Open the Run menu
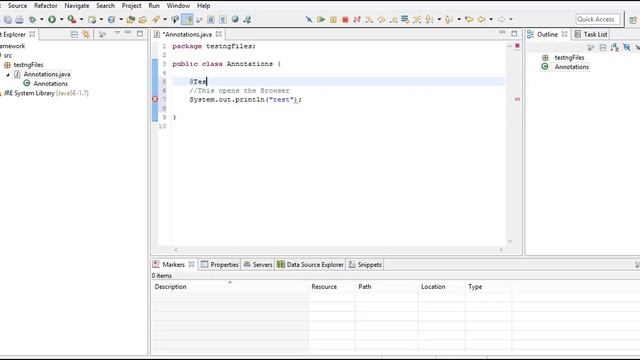The height and width of the screenshot is (360, 640). pyautogui.click(x=154, y=6)
